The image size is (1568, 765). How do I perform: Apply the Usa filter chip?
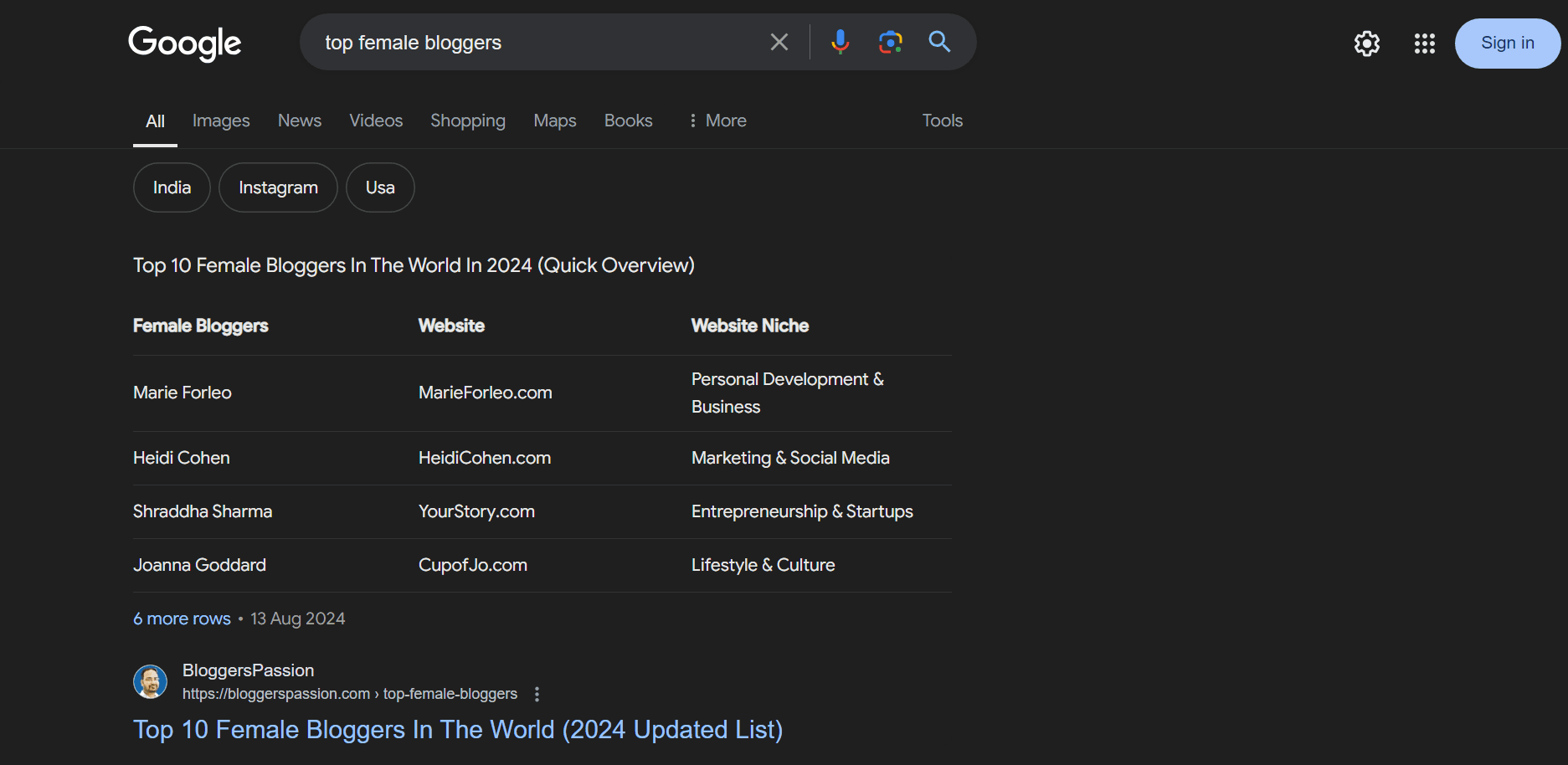click(x=380, y=187)
